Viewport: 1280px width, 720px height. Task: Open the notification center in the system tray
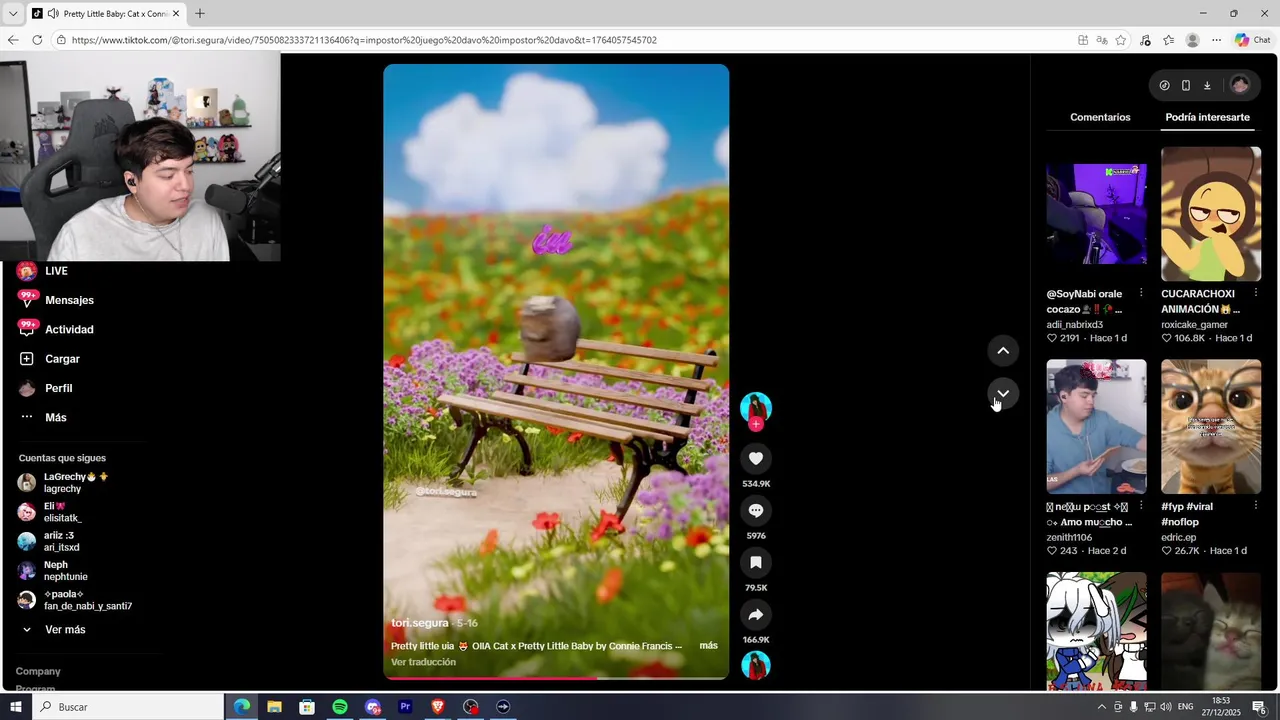[x=1259, y=707]
